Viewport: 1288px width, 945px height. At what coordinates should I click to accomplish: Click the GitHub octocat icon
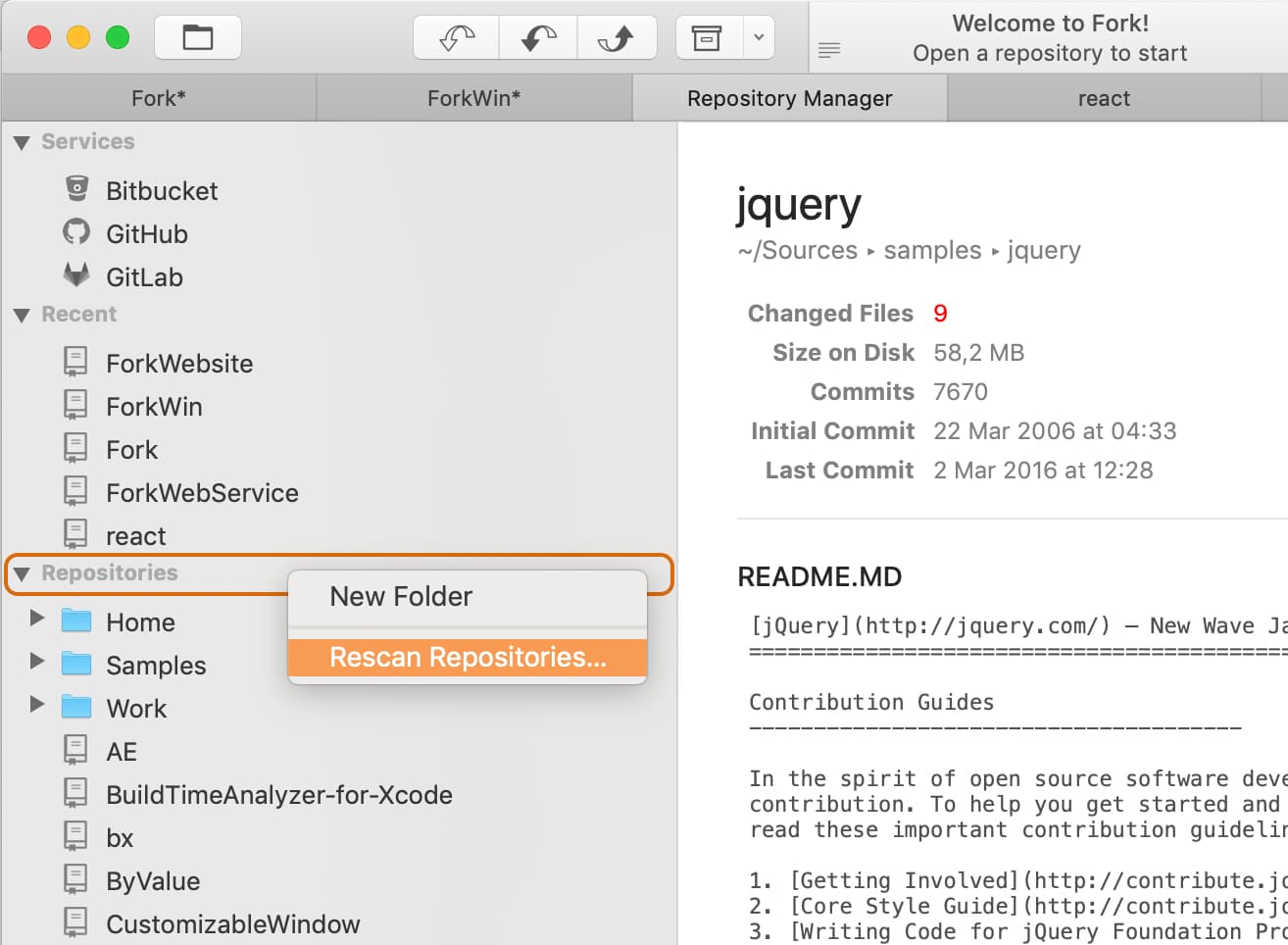tap(76, 232)
